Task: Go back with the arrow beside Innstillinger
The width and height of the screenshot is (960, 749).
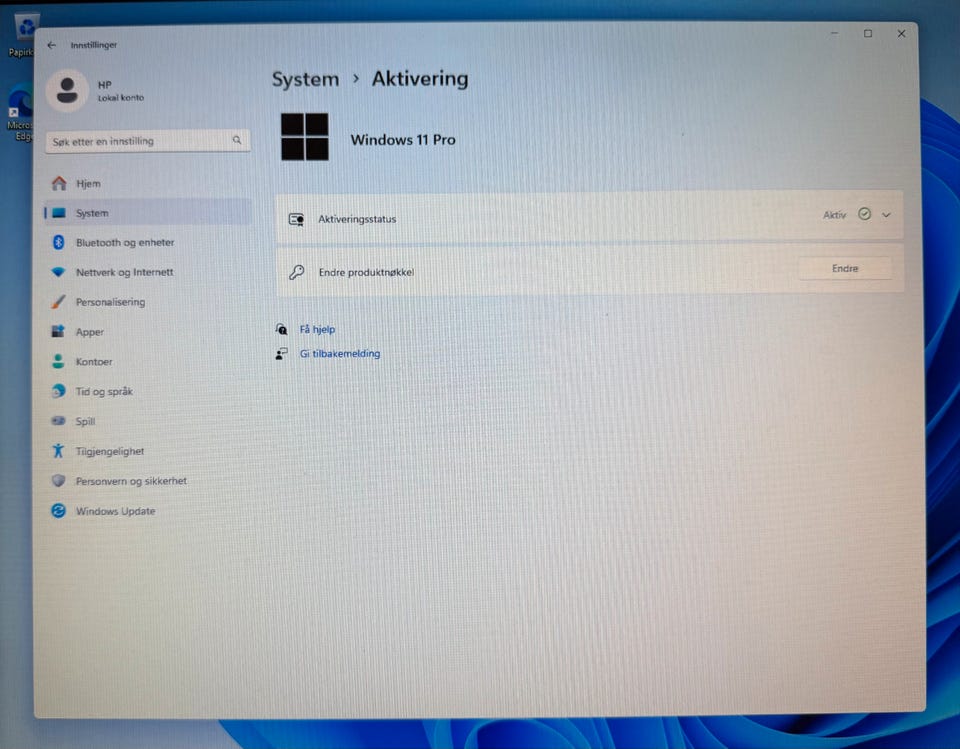Action: coord(51,45)
